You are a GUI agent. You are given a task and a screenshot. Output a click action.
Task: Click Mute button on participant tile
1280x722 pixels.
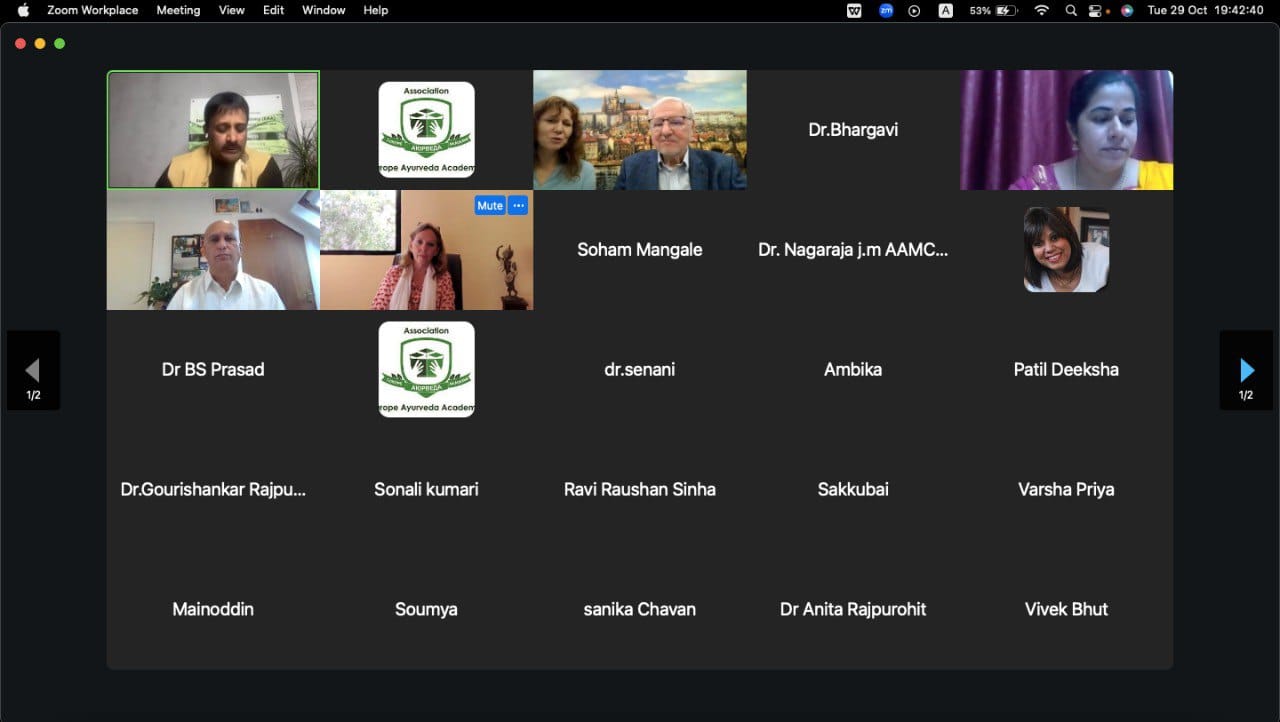pos(489,205)
